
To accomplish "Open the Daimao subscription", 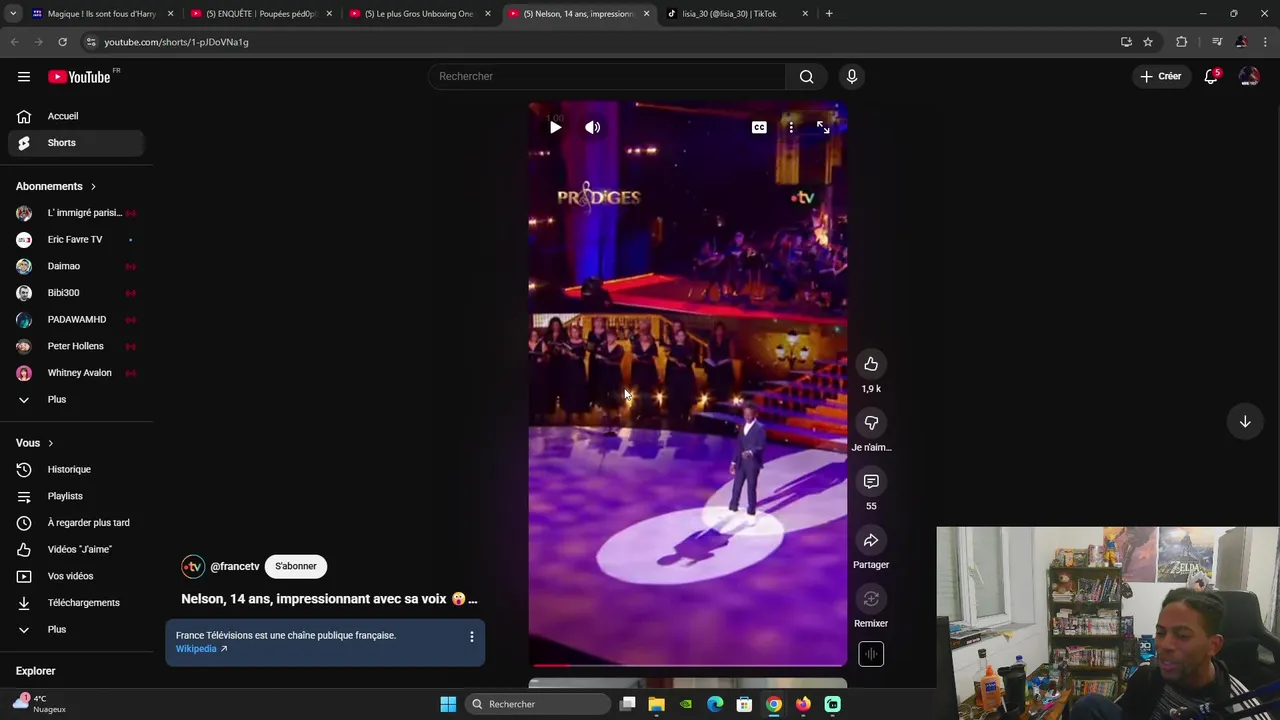I will pos(77,266).
